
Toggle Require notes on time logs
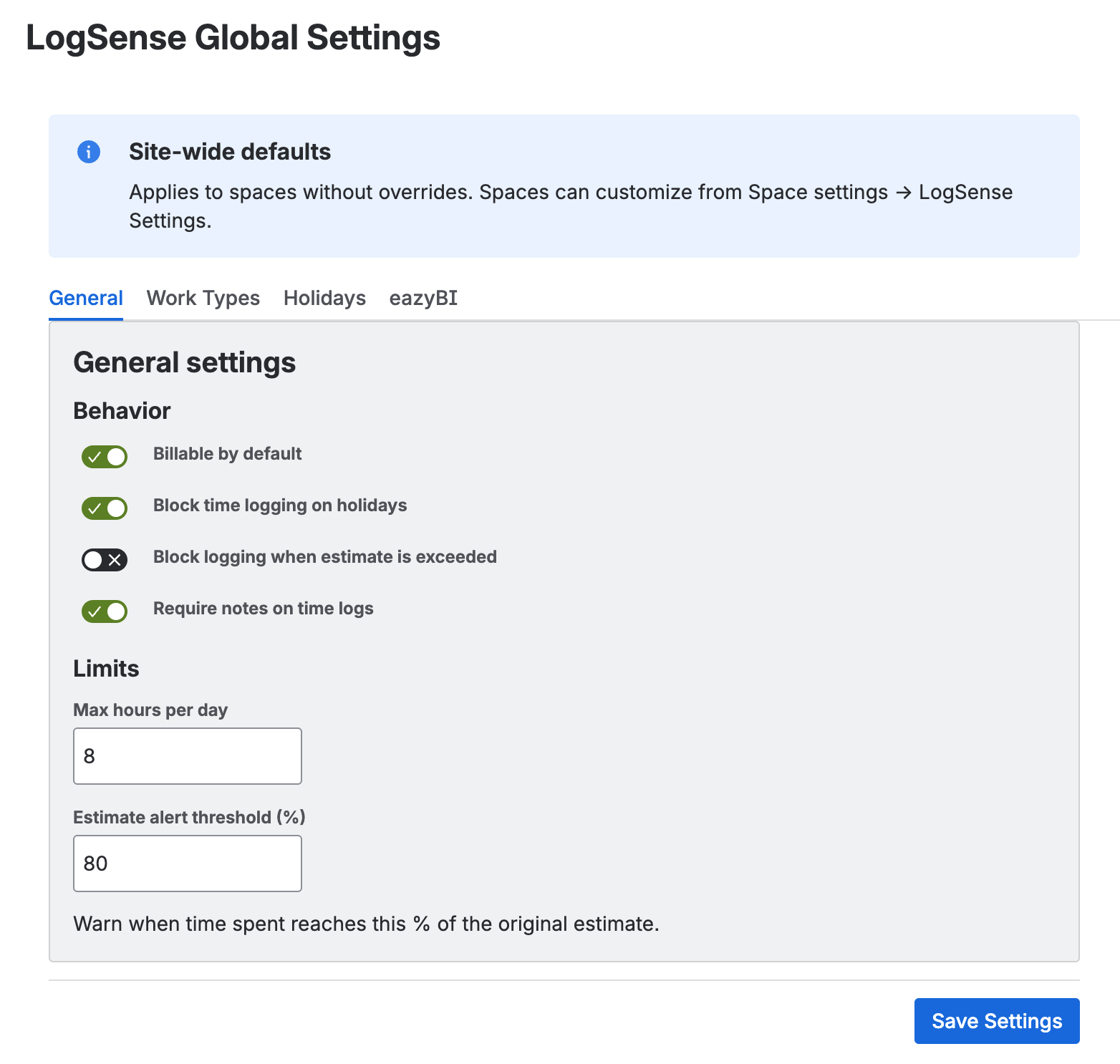coord(105,611)
